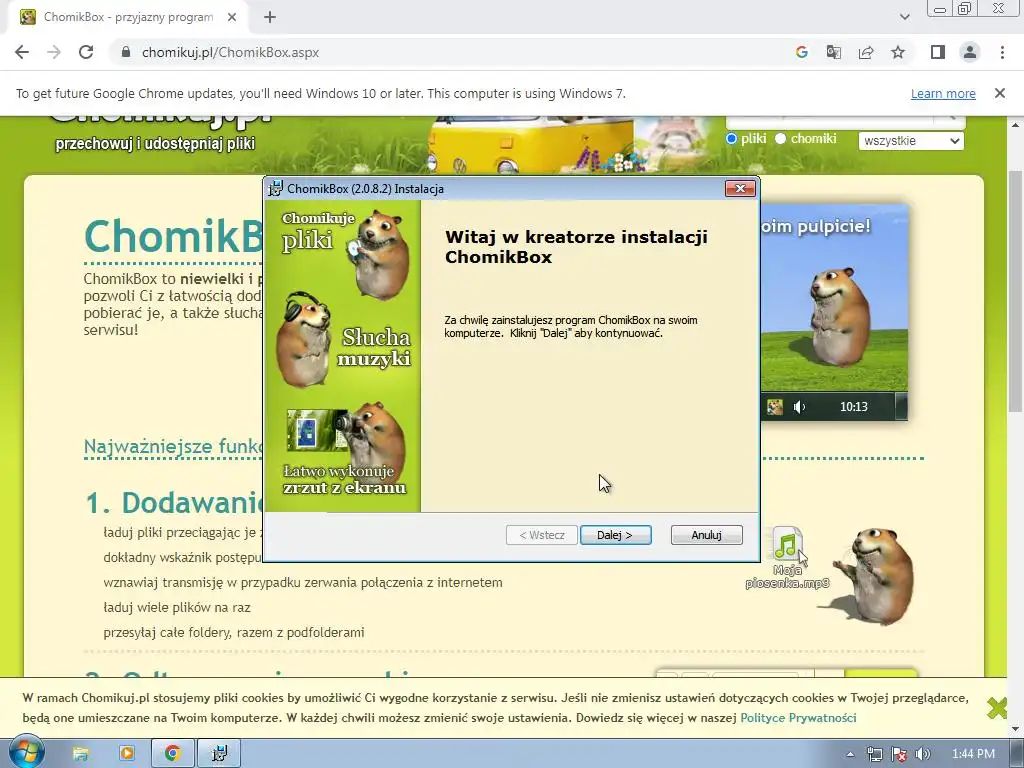Toggle Chrome side panel icon
This screenshot has width=1024, height=768.
(x=938, y=52)
